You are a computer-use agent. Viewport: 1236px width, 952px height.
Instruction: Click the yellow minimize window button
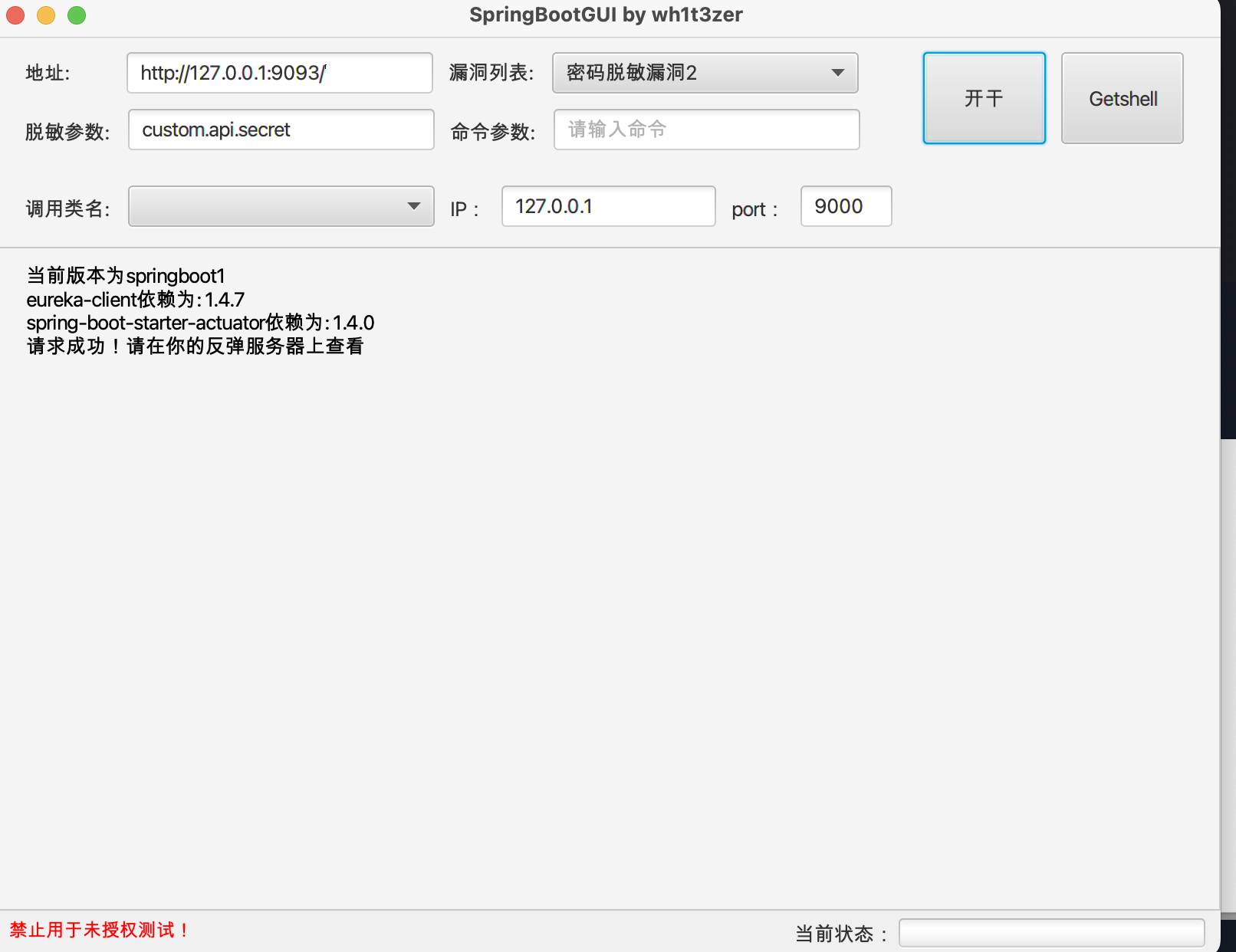coord(46,15)
